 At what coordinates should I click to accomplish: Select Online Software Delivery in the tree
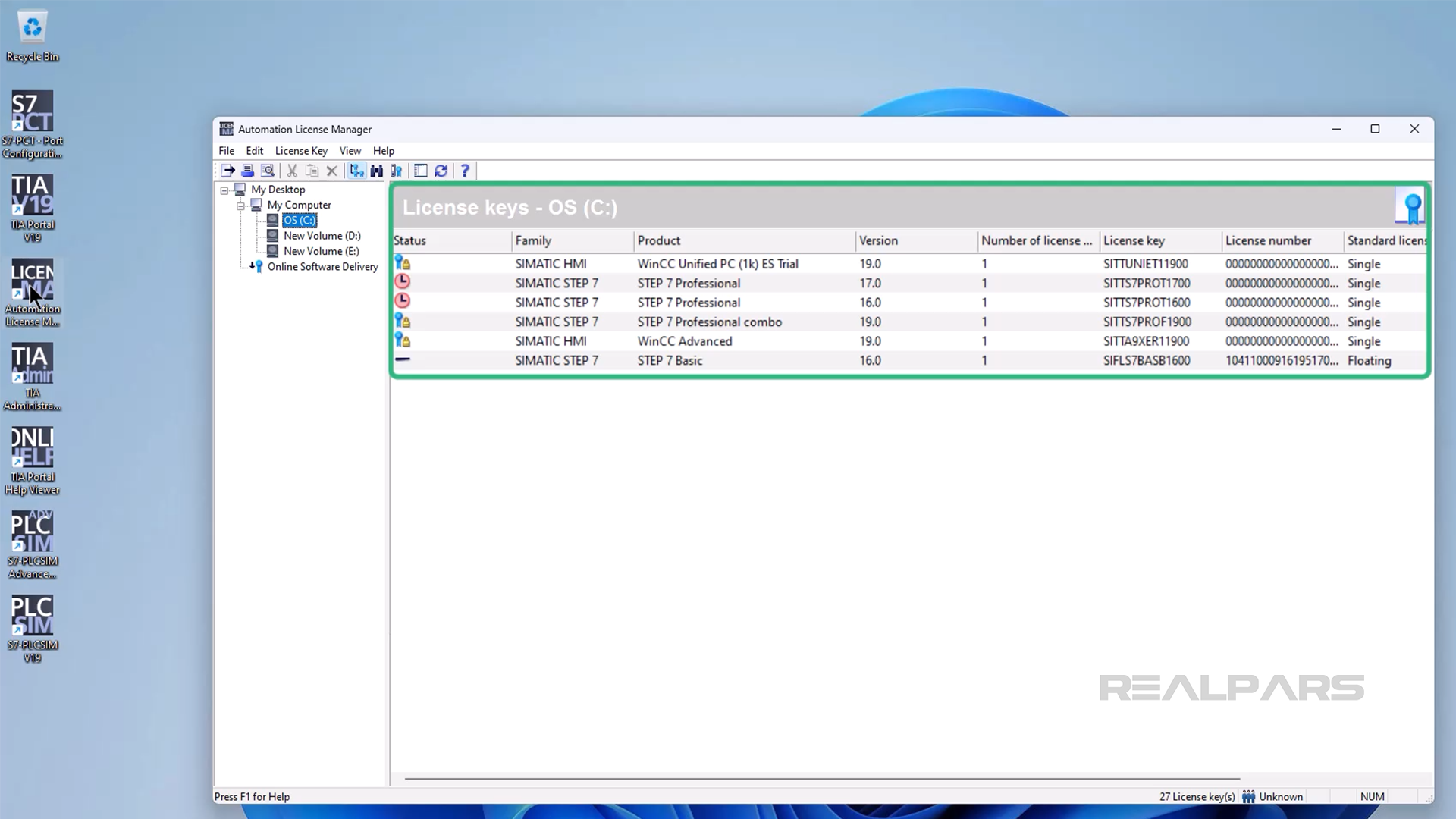pos(322,266)
